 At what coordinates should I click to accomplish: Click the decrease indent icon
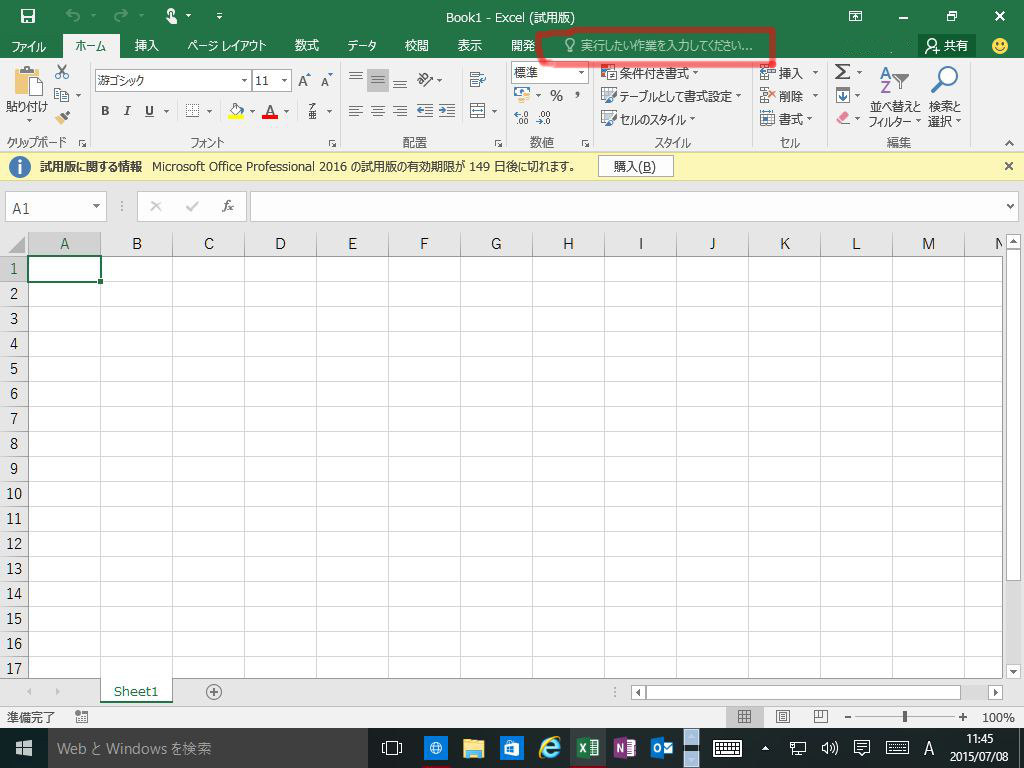coord(424,111)
